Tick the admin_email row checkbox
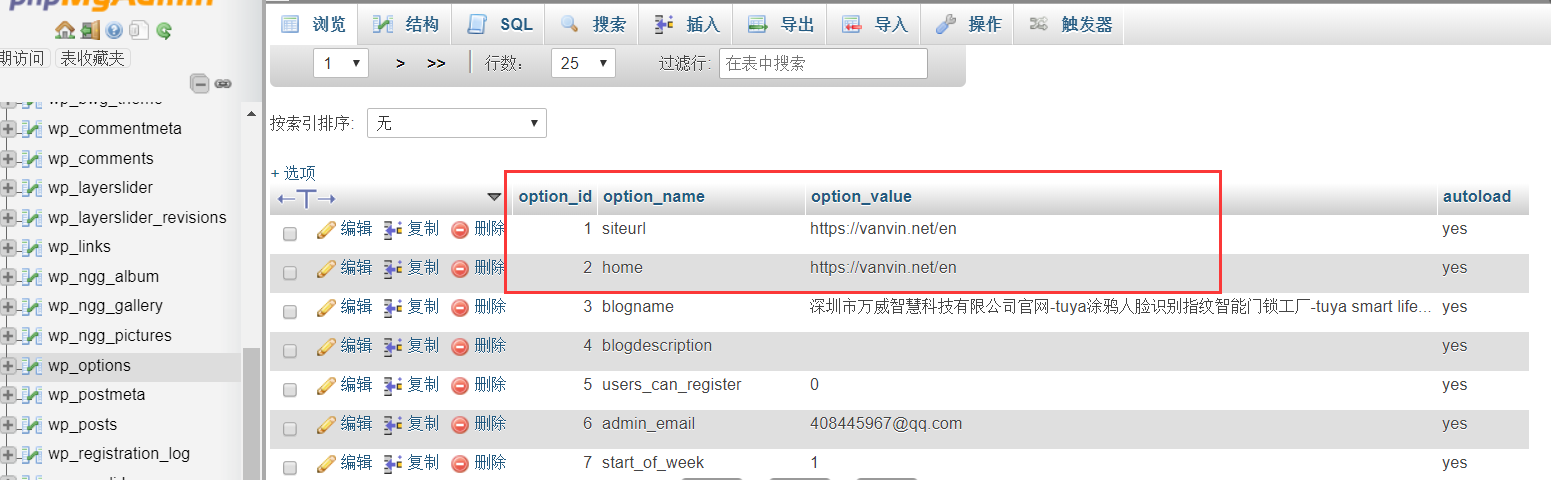The width and height of the screenshot is (1551, 480). (290, 429)
